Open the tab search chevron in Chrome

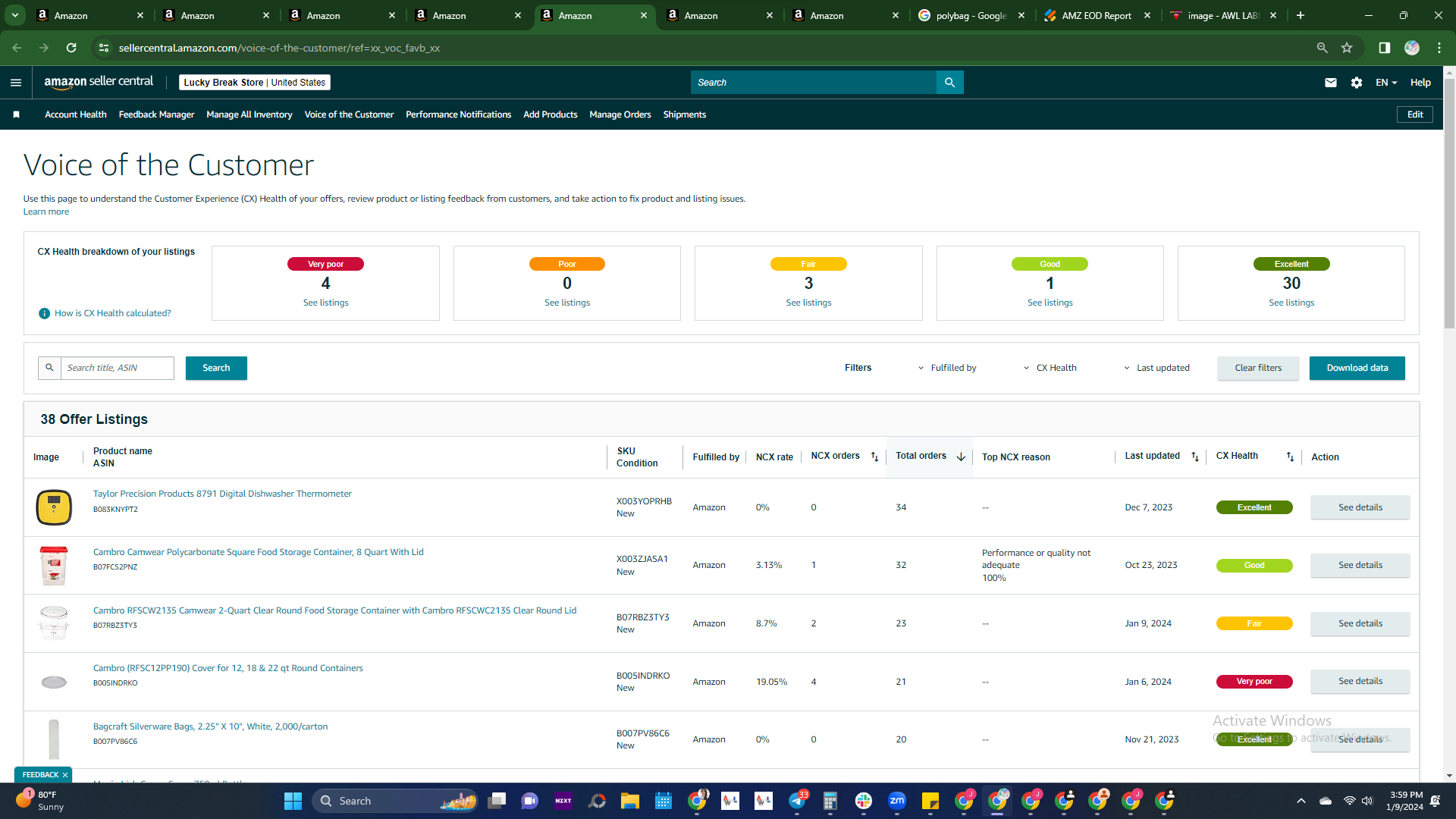coord(15,15)
